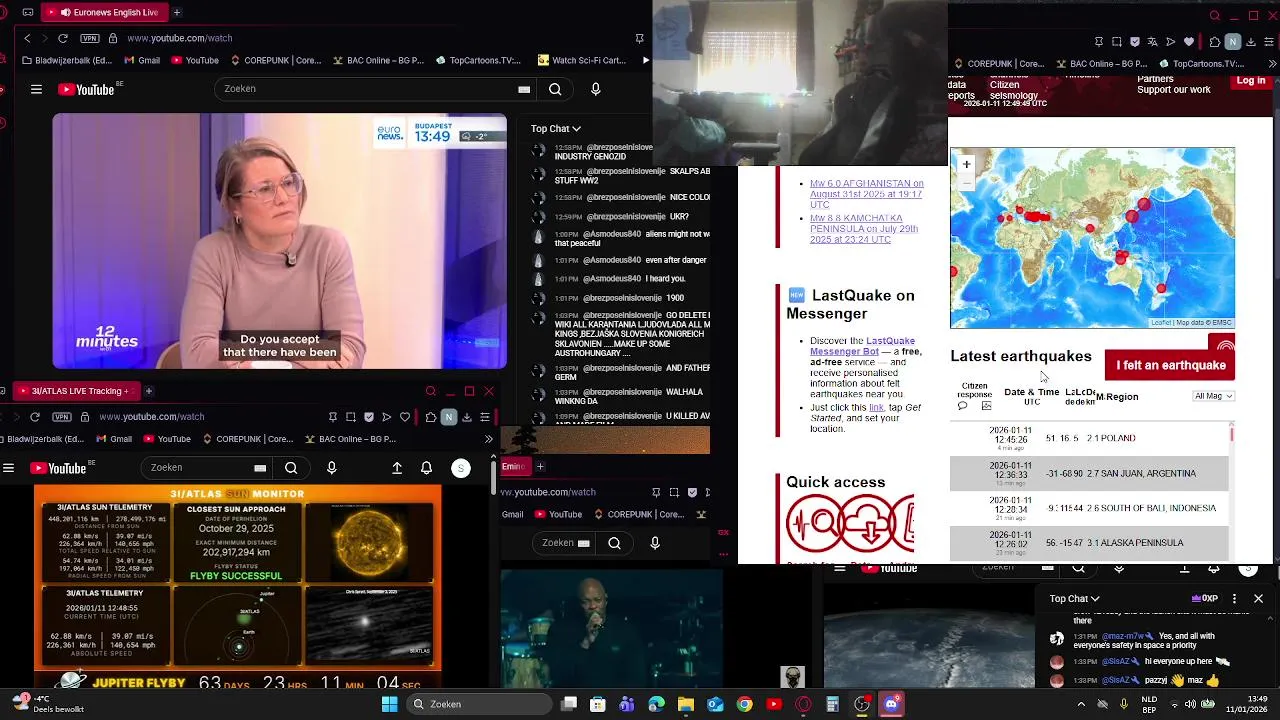Toggle VPN badge in Euronews window address bar
1280x720 pixels.
point(90,38)
